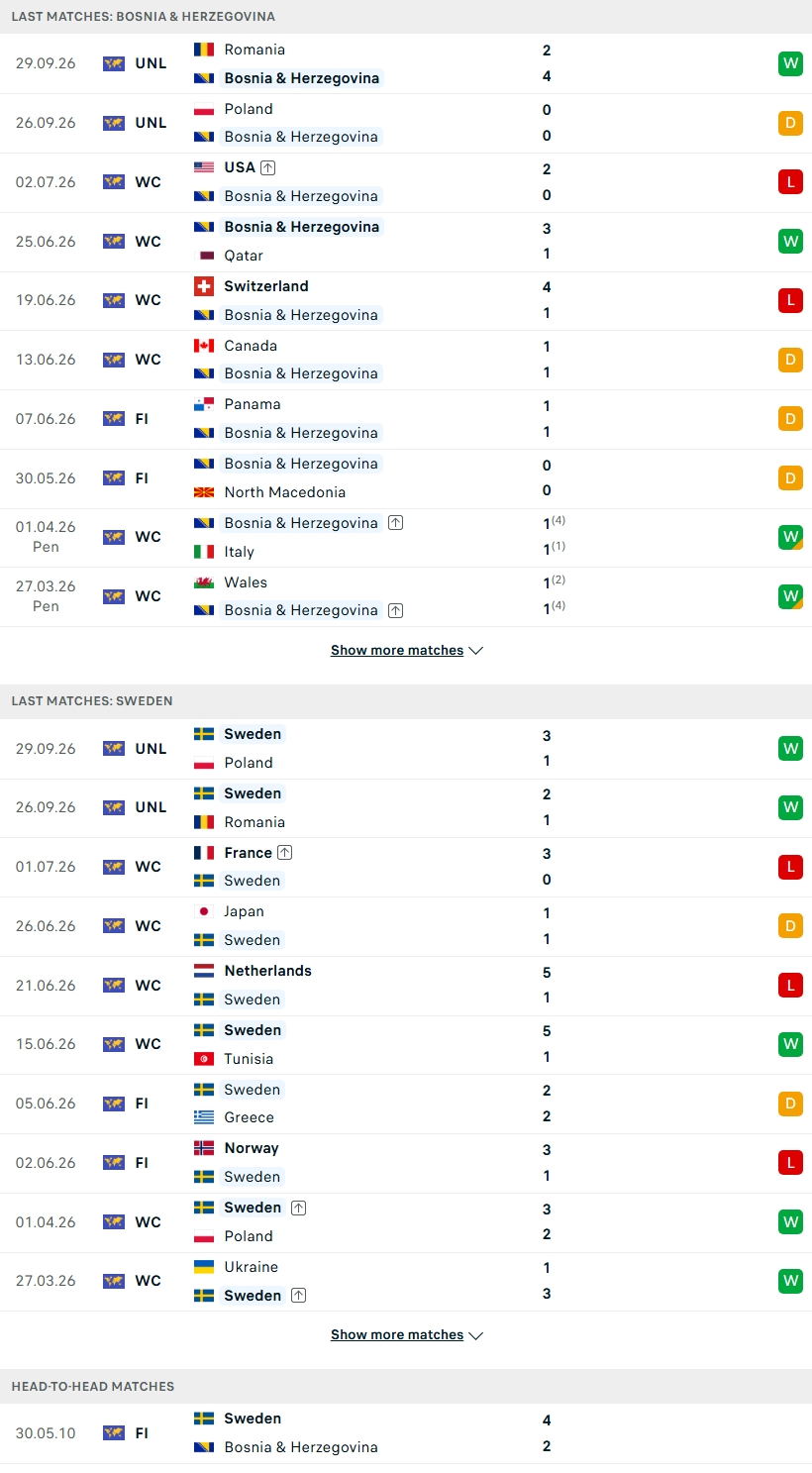Screen dimensions: 812x1473
Task: Click the green W badge for Romania match
Action: point(790,63)
